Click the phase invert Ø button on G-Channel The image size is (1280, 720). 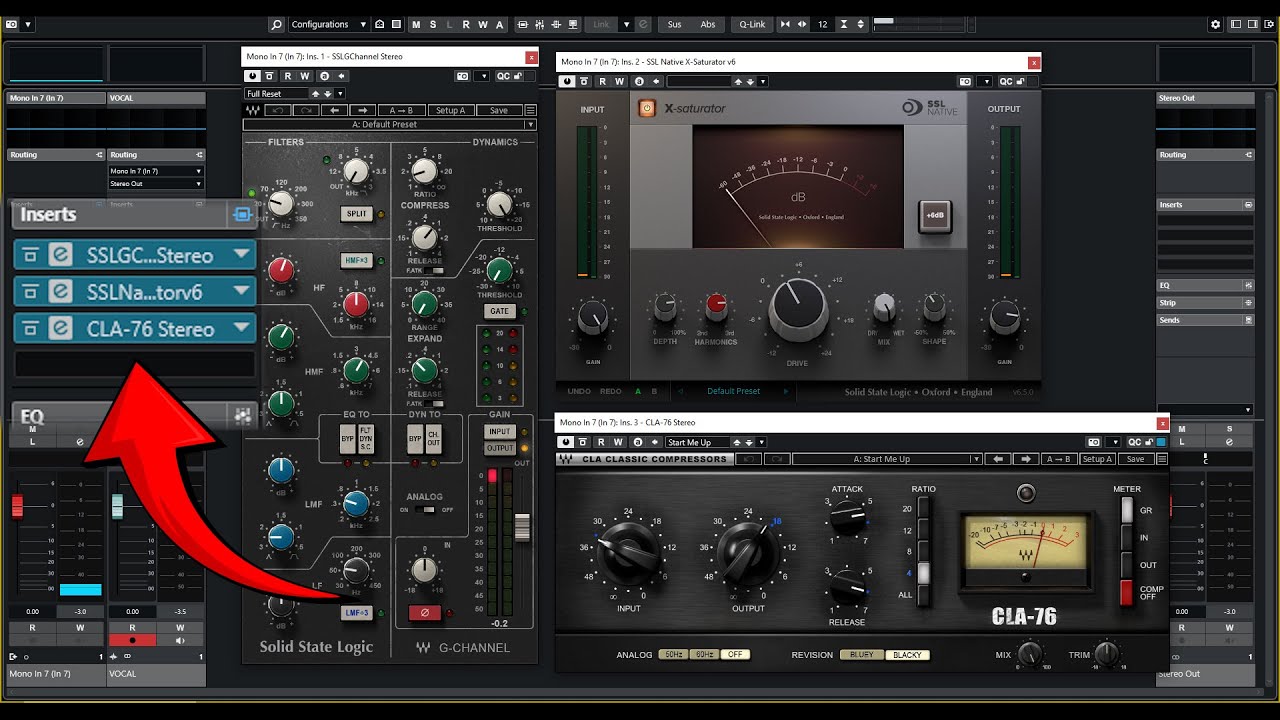click(424, 612)
